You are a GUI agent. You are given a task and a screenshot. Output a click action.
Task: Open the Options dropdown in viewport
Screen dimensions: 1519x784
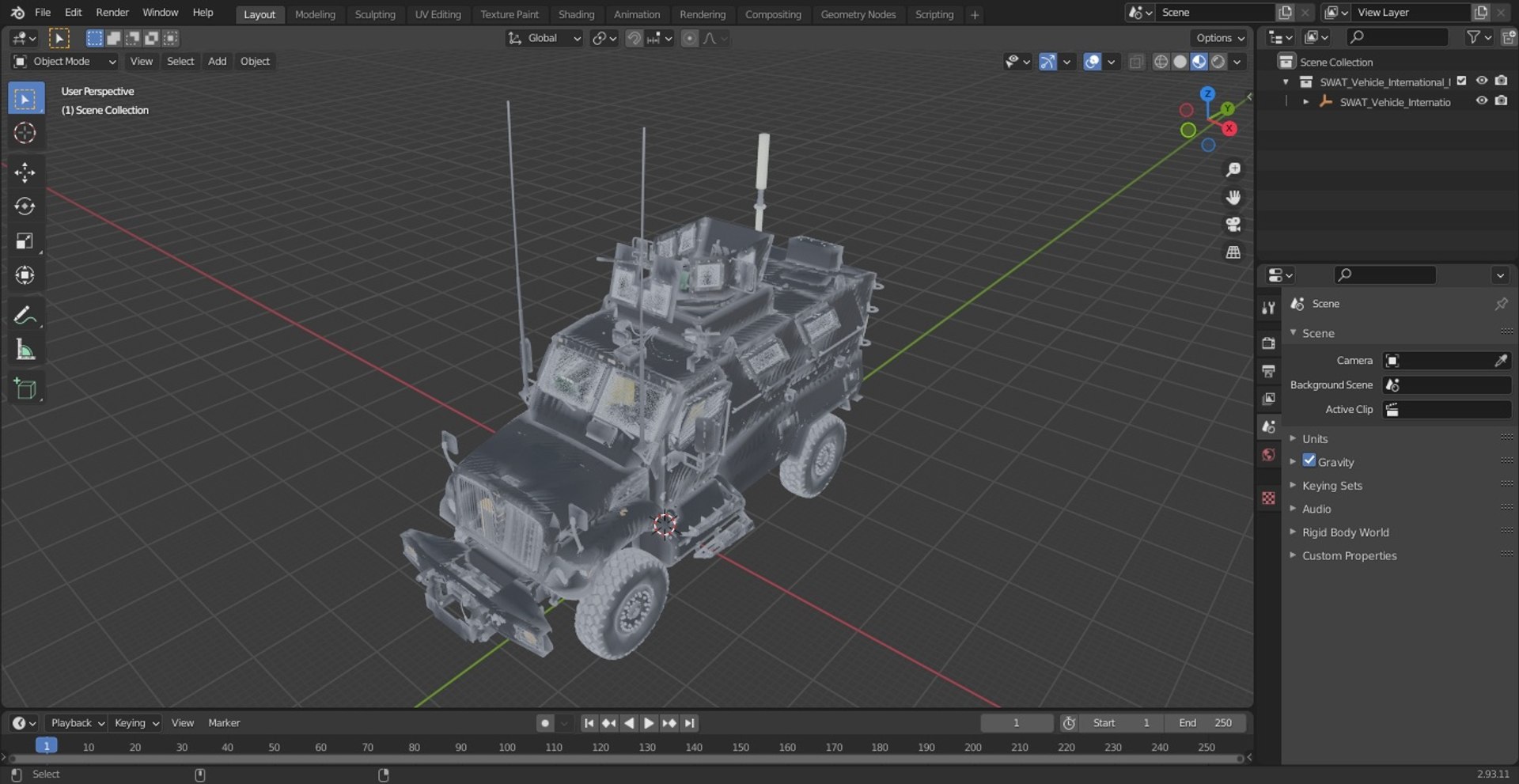pyautogui.click(x=1220, y=38)
